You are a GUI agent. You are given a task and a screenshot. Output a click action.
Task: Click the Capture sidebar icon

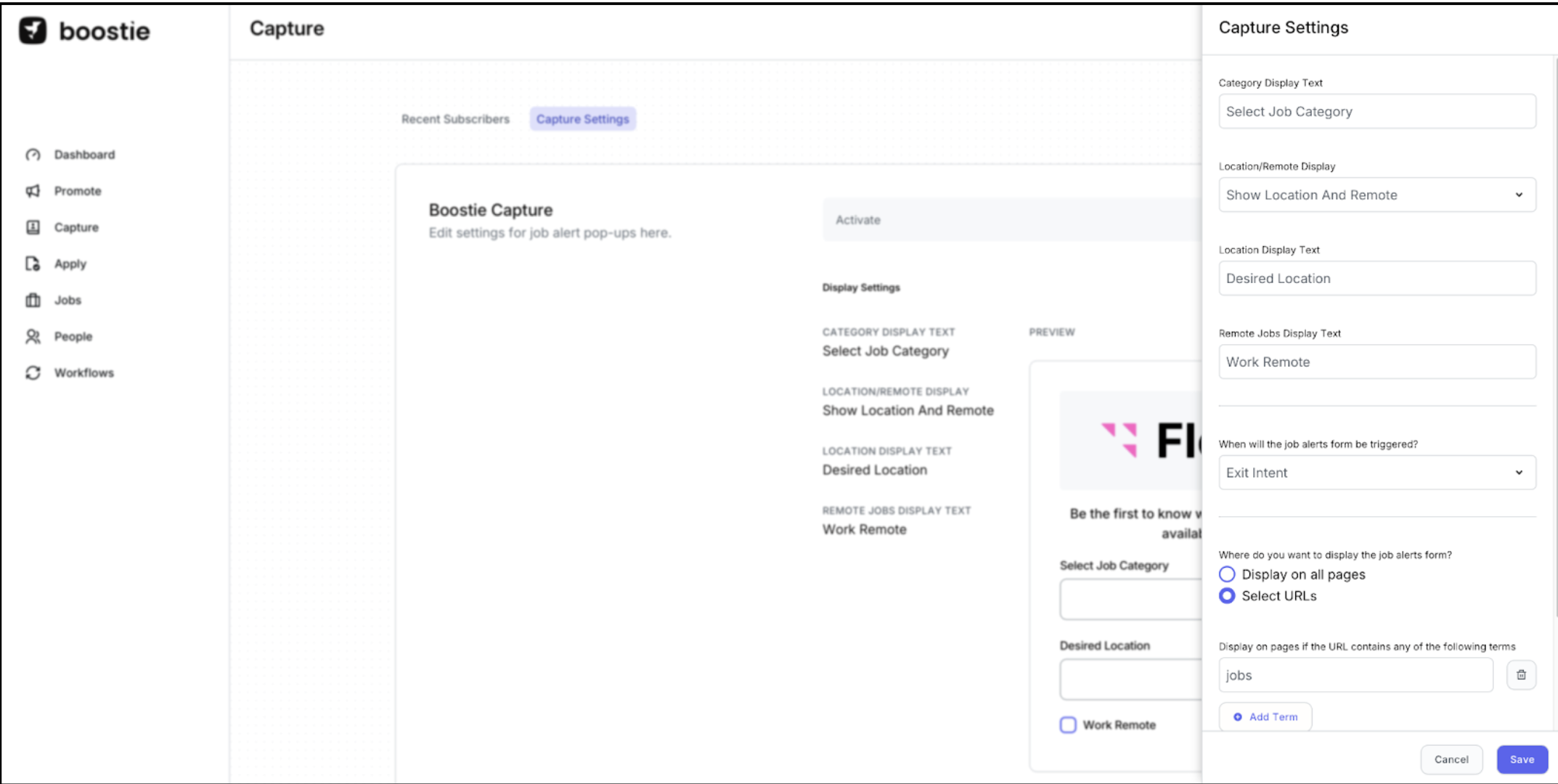point(33,227)
